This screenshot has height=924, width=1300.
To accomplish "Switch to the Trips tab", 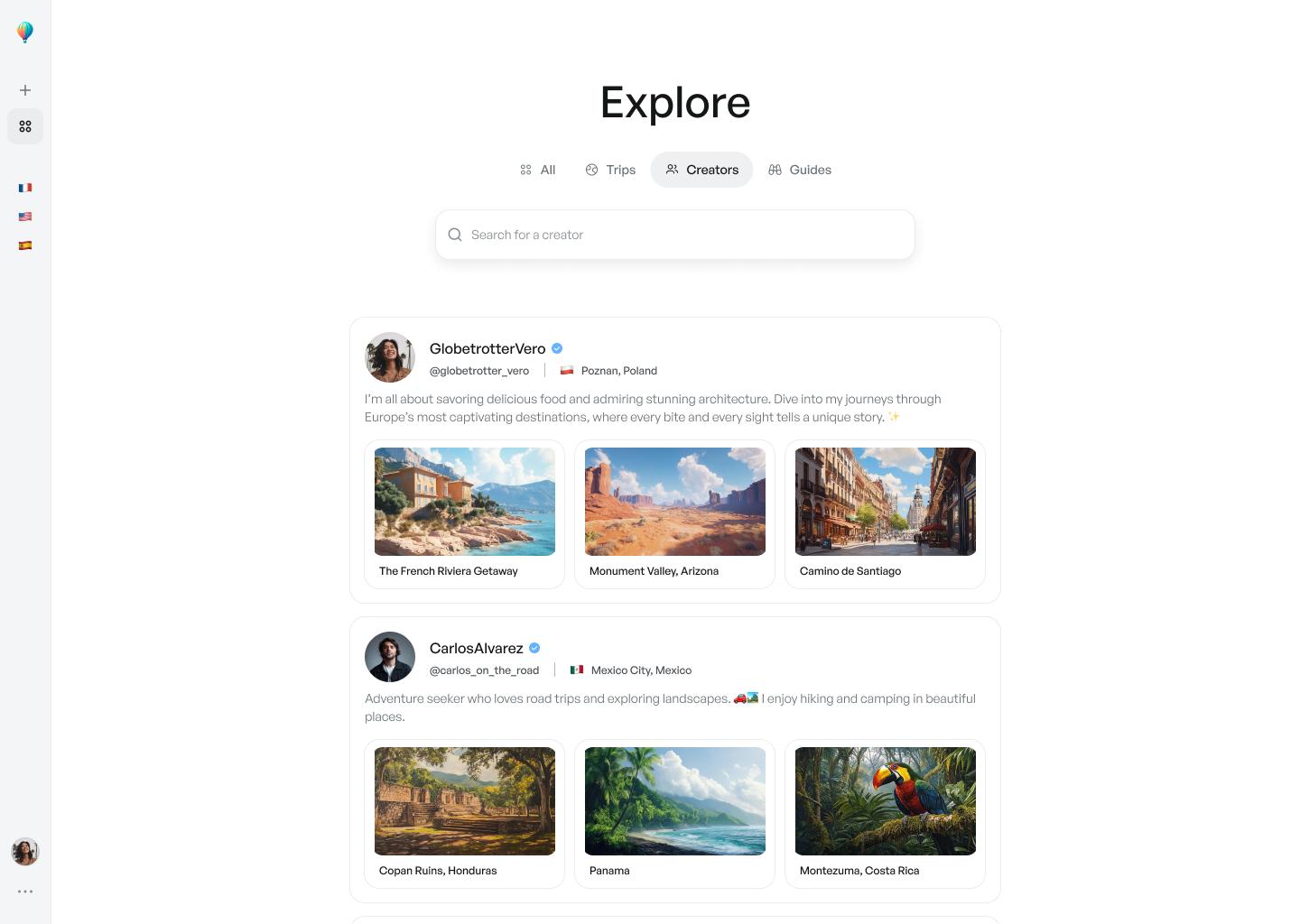I will 611,170.
